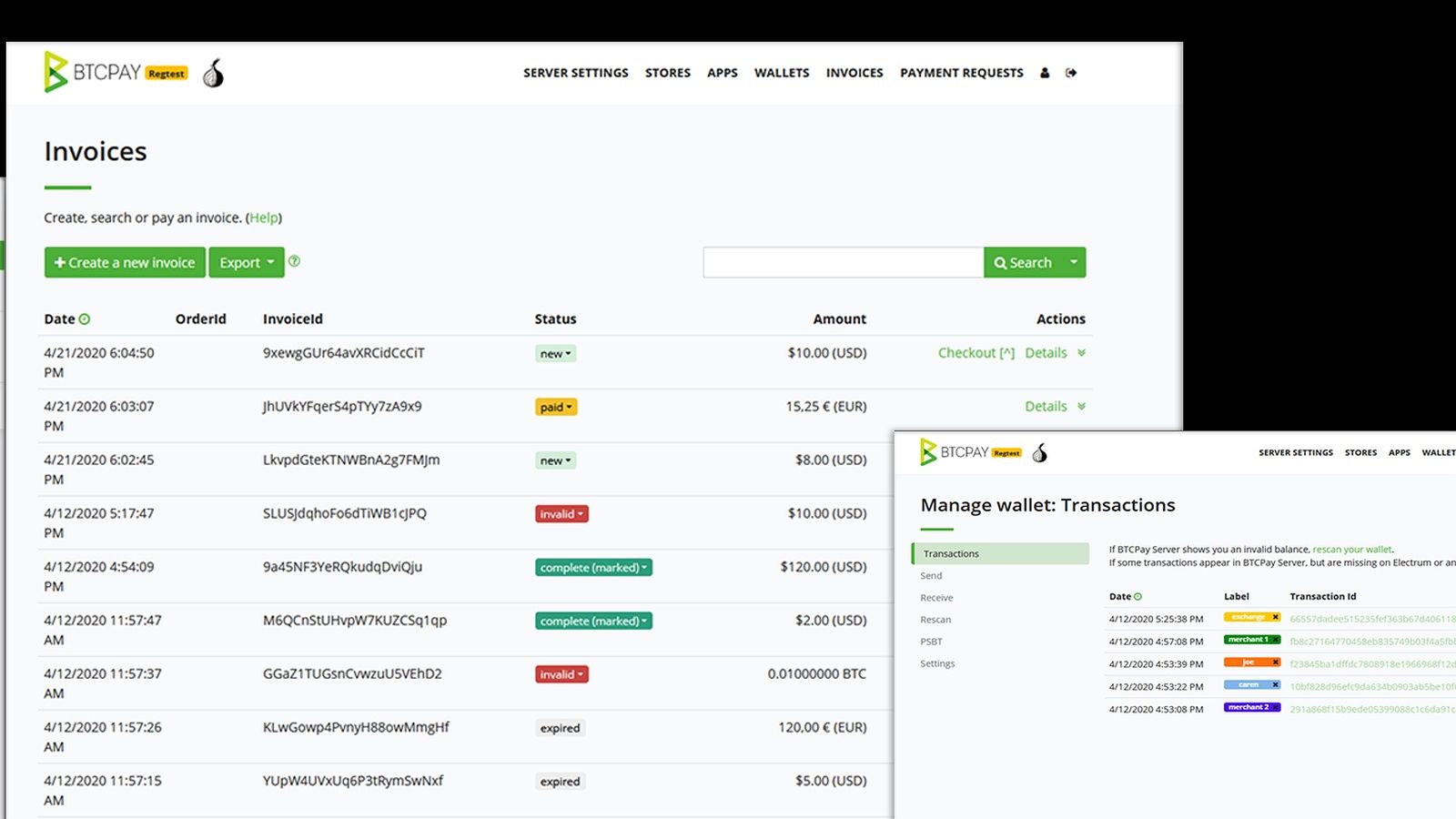Expand row arrows for invoice 9xewgGUr64avXRCidCcCiT

pyautogui.click(x=1081, y=353)
